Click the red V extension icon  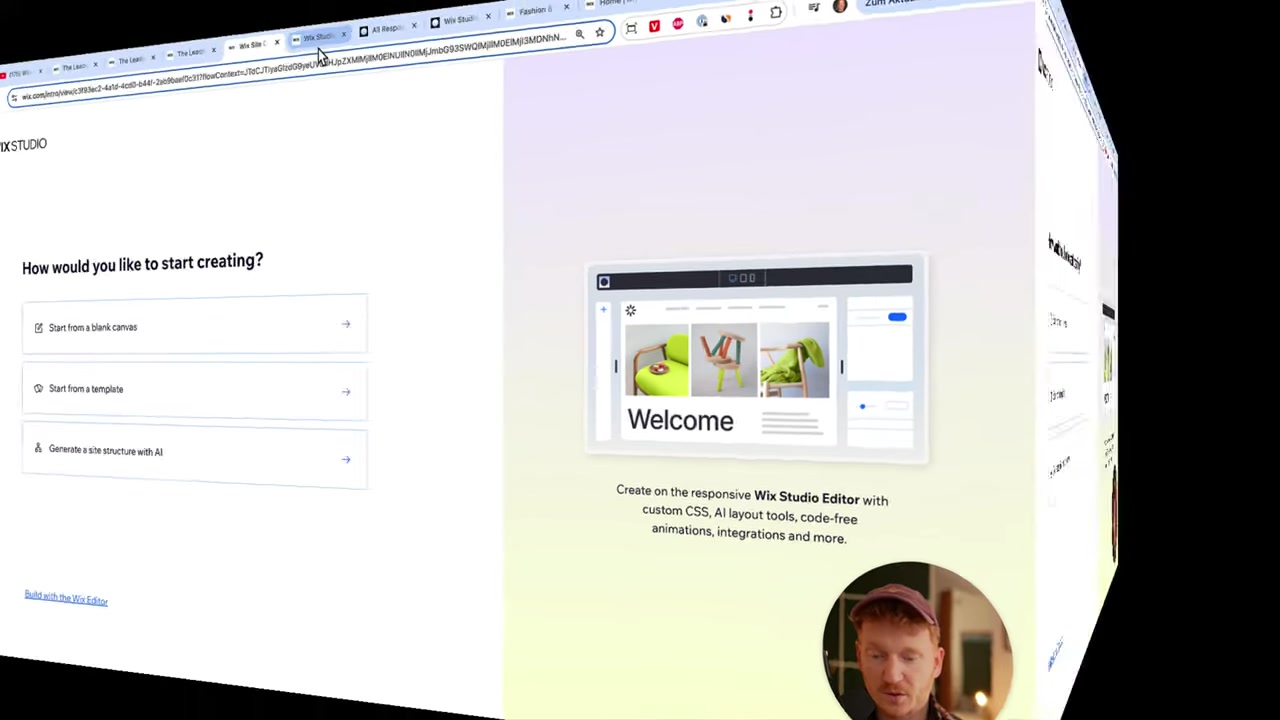click(x=654, y=26)
